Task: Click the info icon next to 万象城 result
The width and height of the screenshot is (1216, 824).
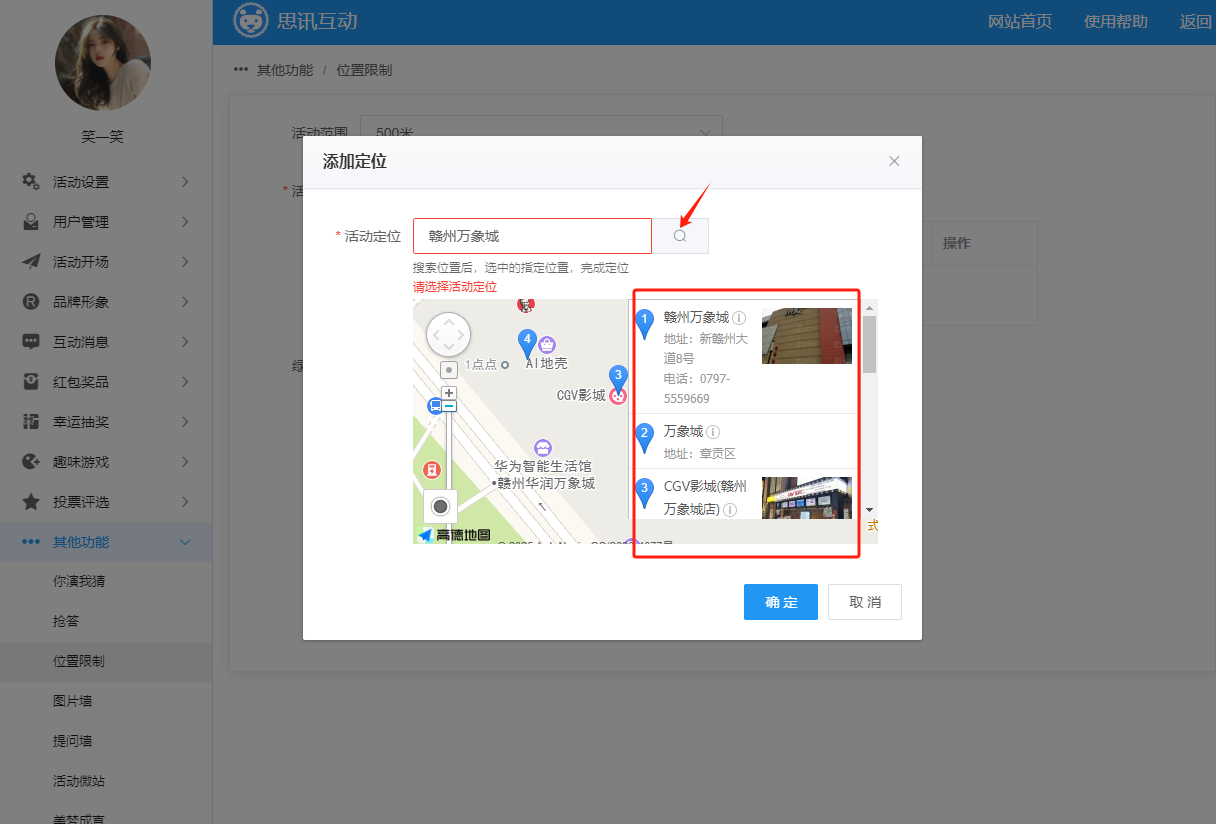Action: tap(713, 432)
